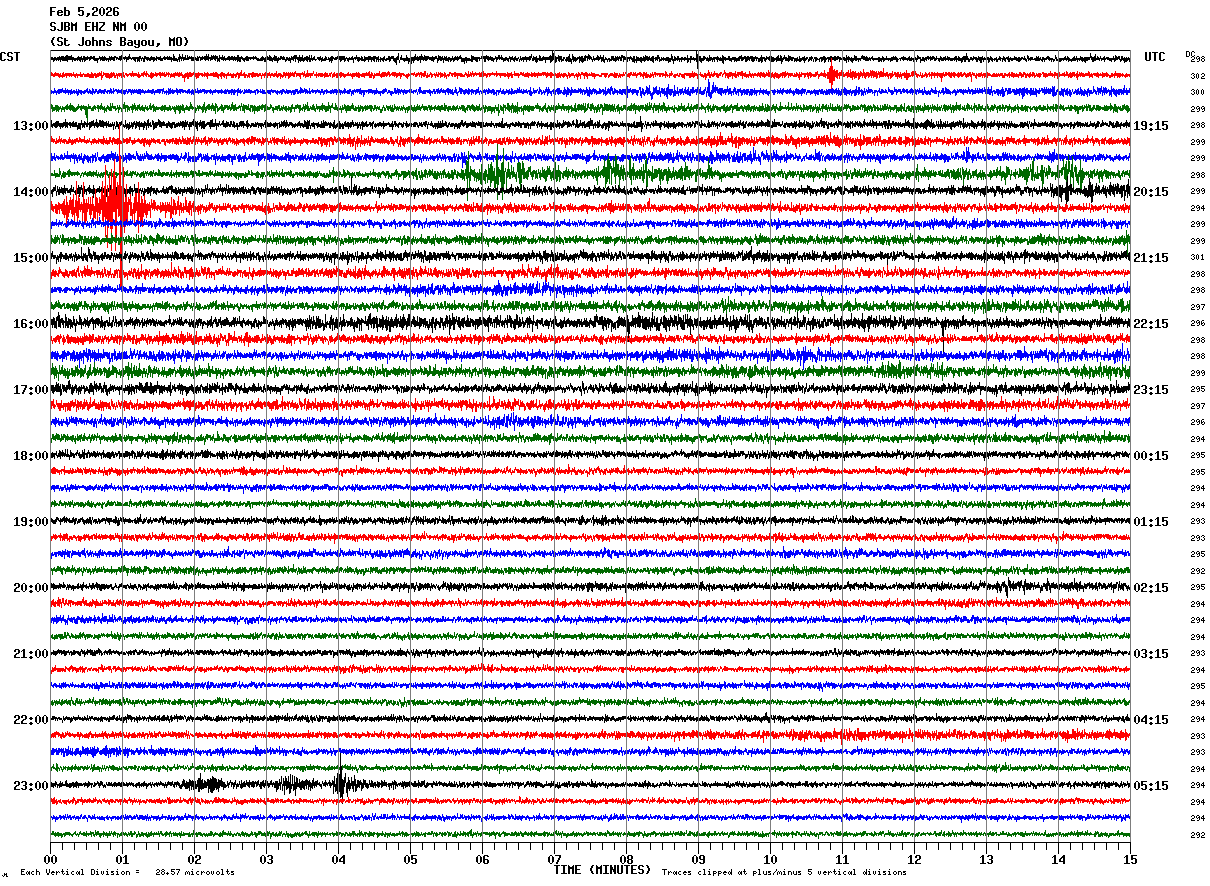Image resolution: width=1210 pixels, height=886 pixels.
Task: Click minute 12 on the time axis
Action: tap(914, 859)
